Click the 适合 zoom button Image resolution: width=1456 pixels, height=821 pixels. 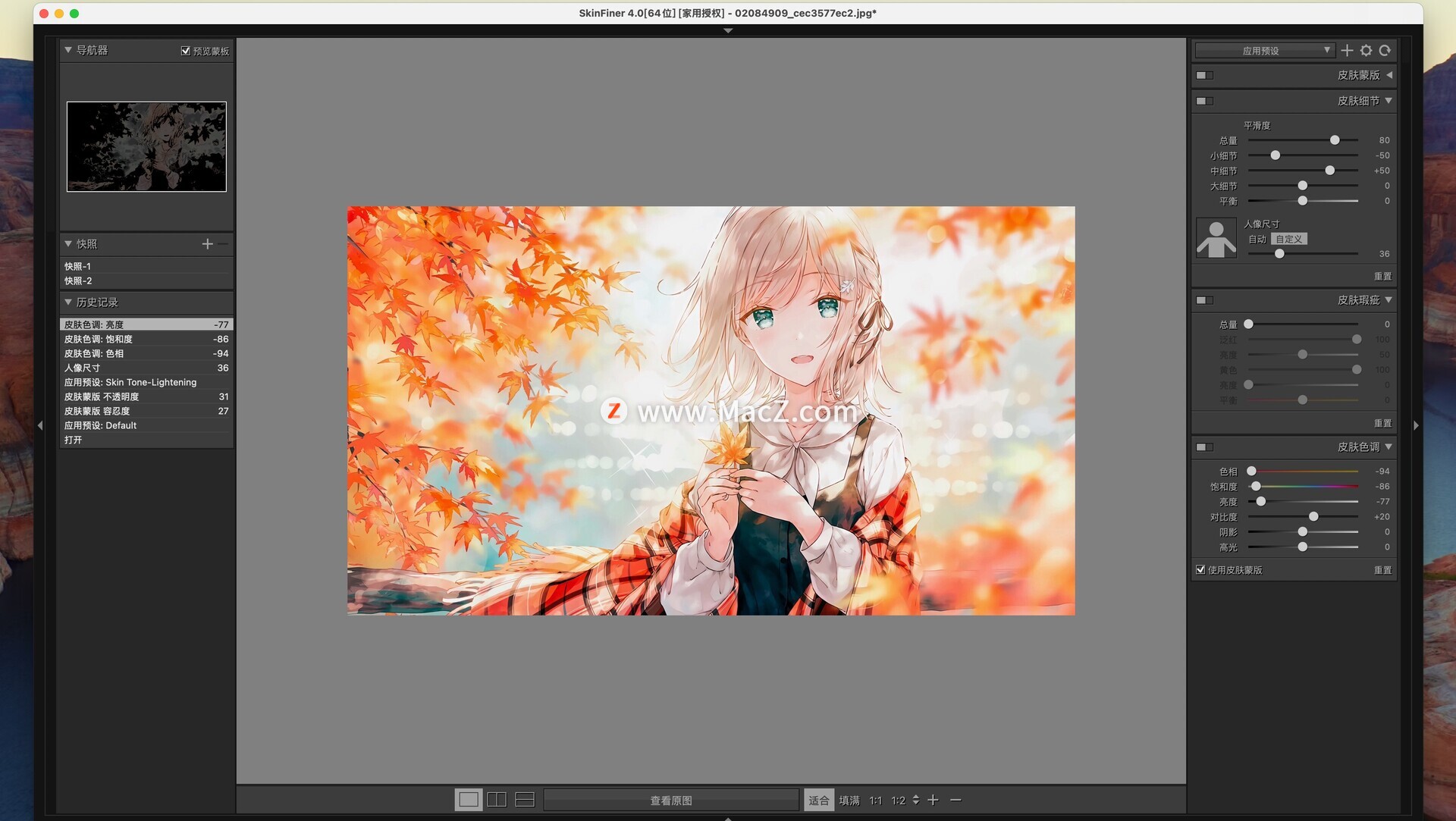click(x=819, y=800)
